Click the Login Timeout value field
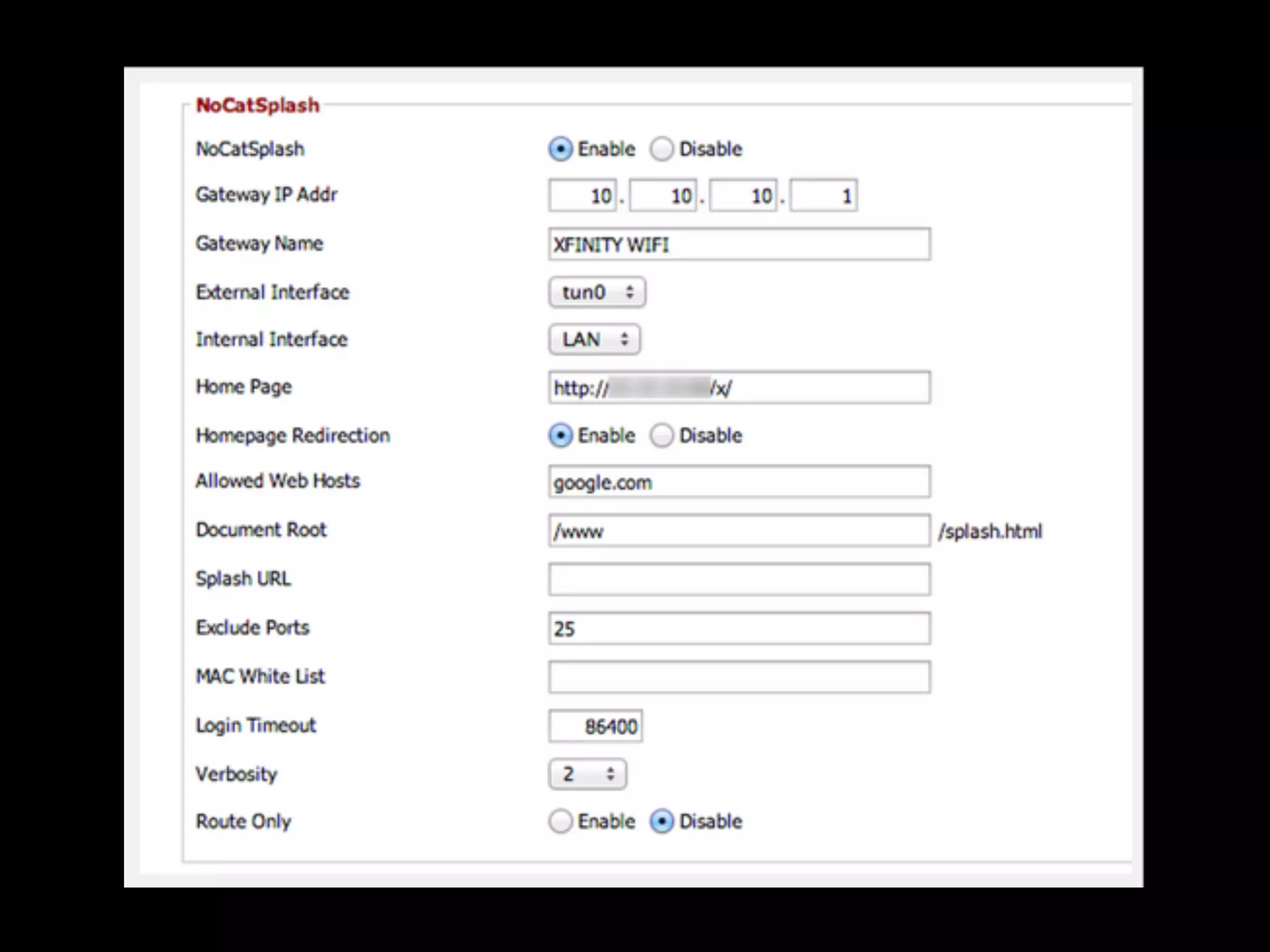Viewport: 1270px width, 952px height. [595, 726]
